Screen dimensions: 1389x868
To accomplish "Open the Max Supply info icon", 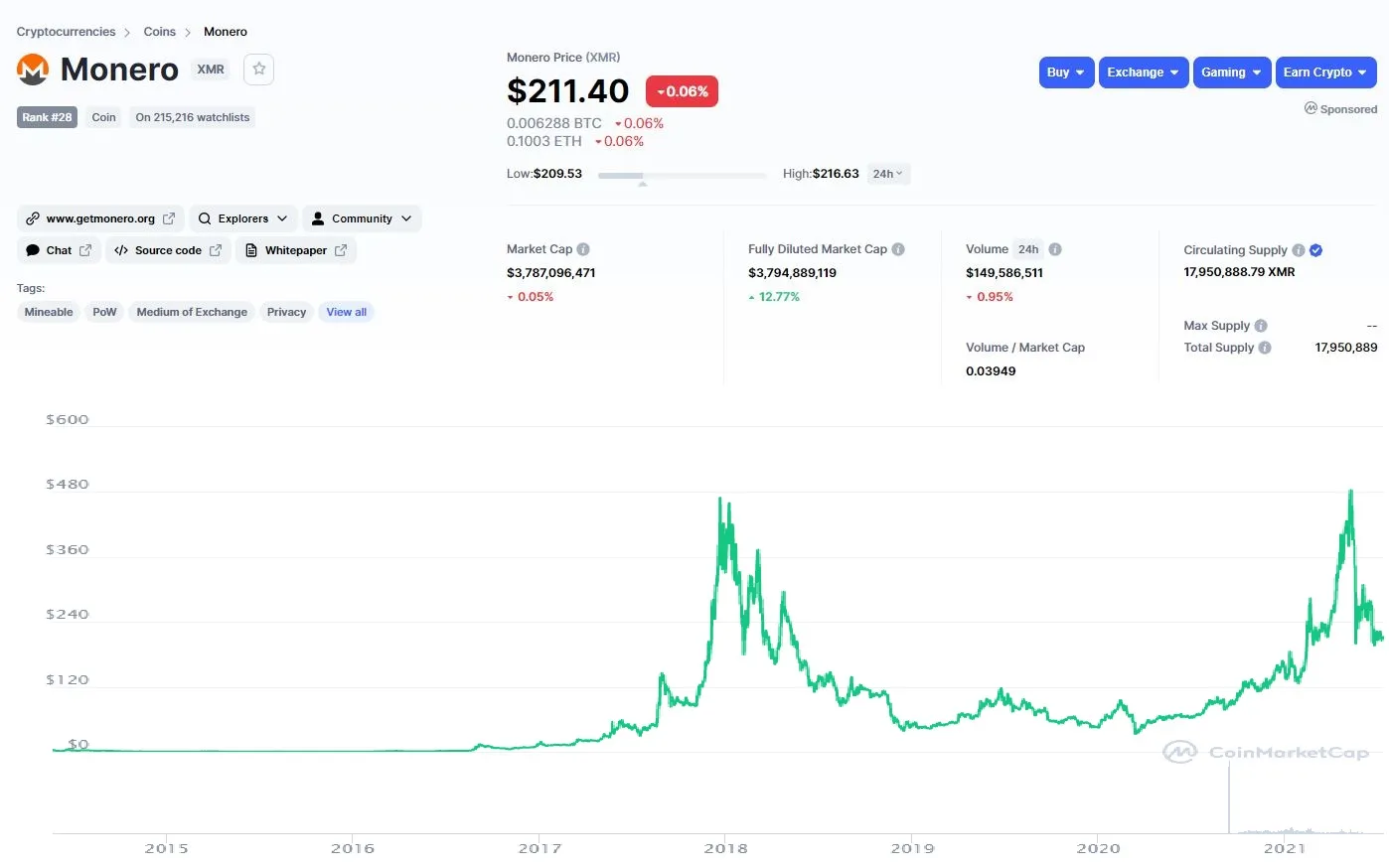I will coord(1261,326).
